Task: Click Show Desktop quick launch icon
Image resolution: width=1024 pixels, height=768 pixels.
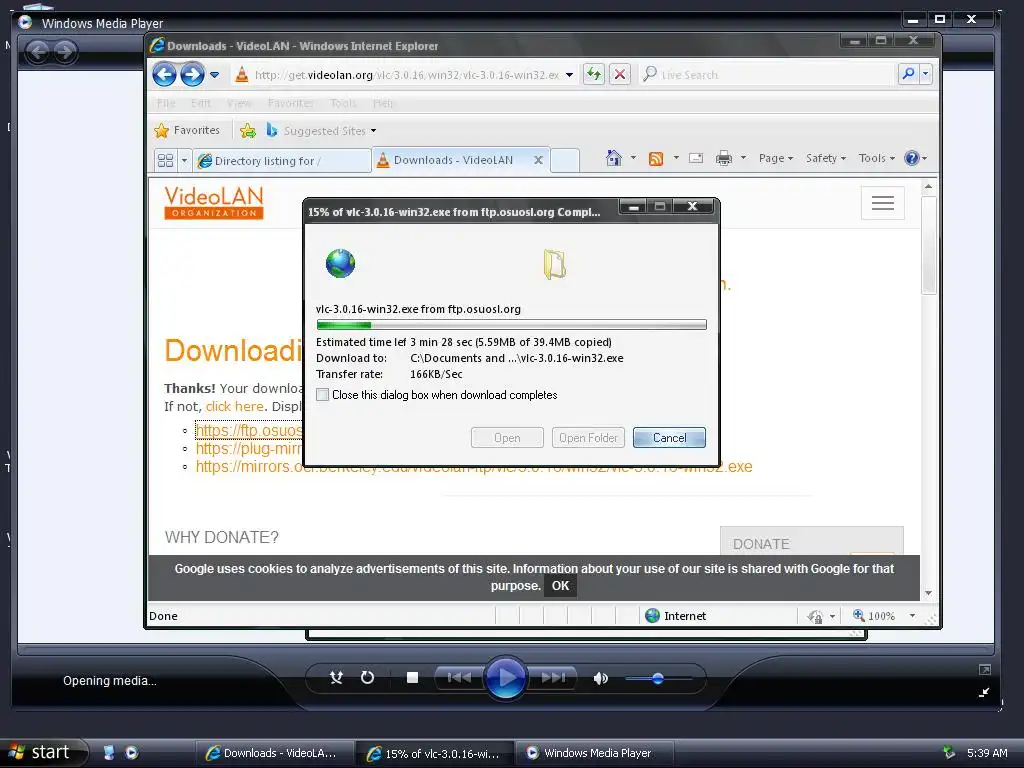Action: tap(109, 752)
